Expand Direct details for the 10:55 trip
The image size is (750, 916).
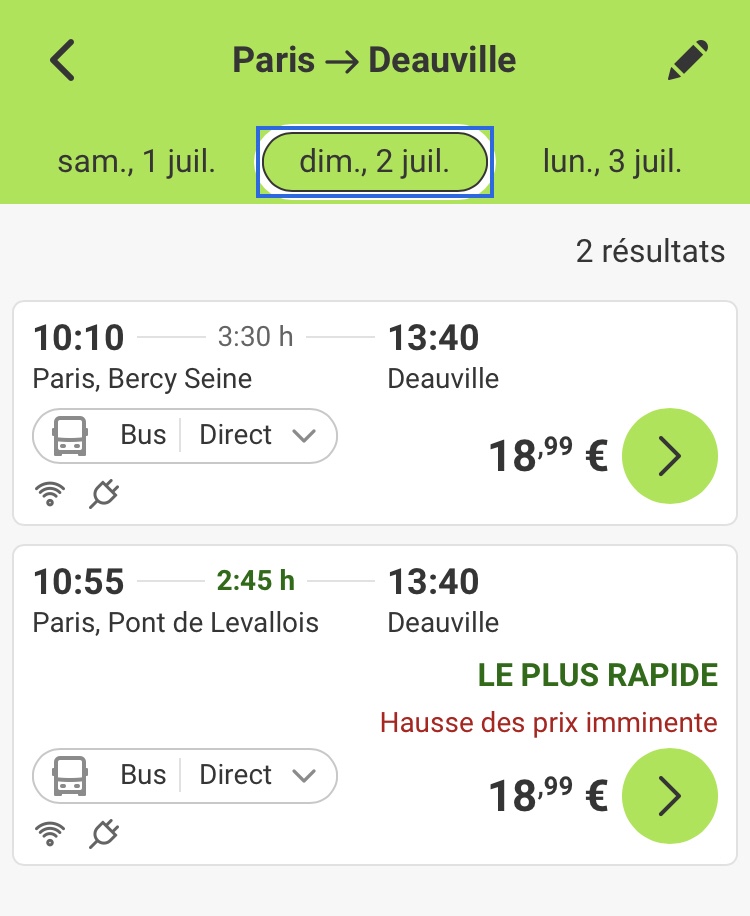pyautogui.click(x=258, y=776)
